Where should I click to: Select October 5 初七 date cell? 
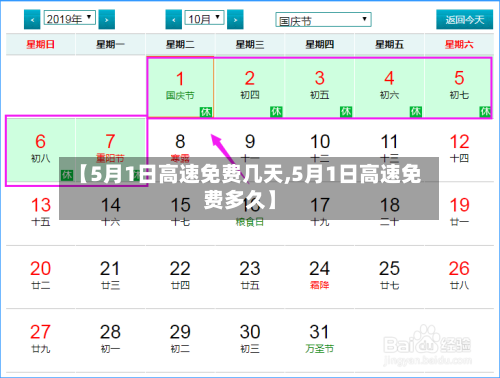[x=459, y=87]
